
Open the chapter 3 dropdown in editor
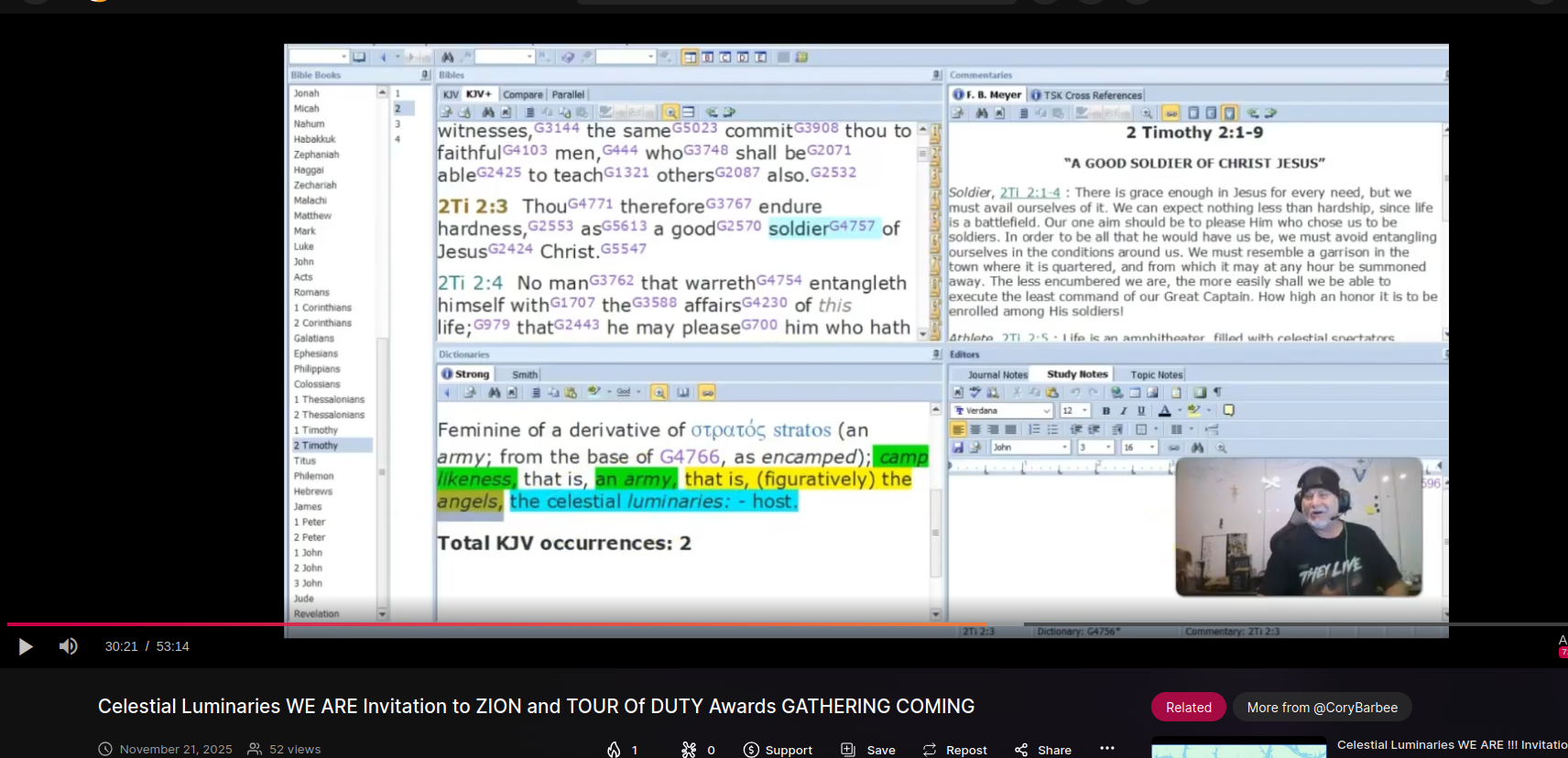tap(1108, 448)
